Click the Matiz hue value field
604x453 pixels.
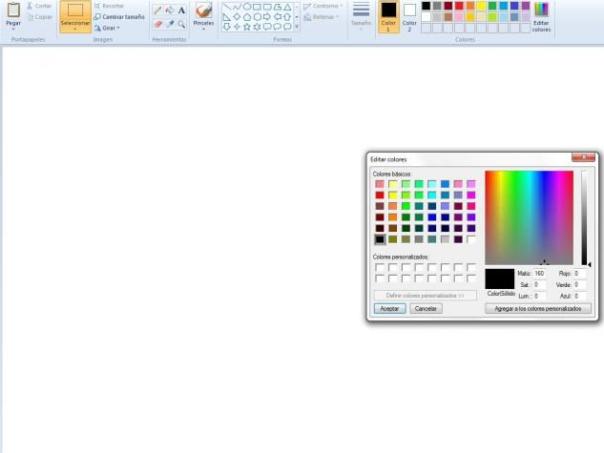click(539, 273)
